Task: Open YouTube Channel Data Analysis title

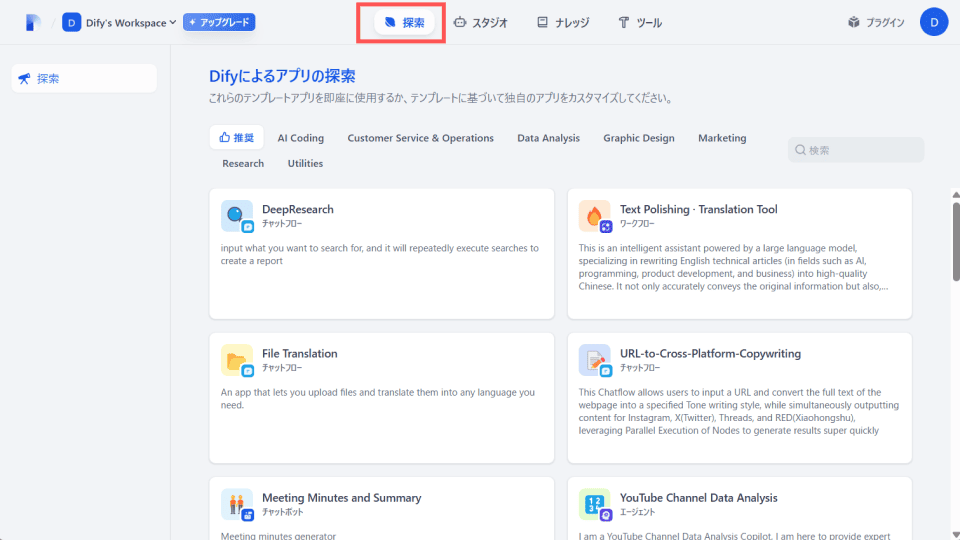Action: (x=699, y=498)
